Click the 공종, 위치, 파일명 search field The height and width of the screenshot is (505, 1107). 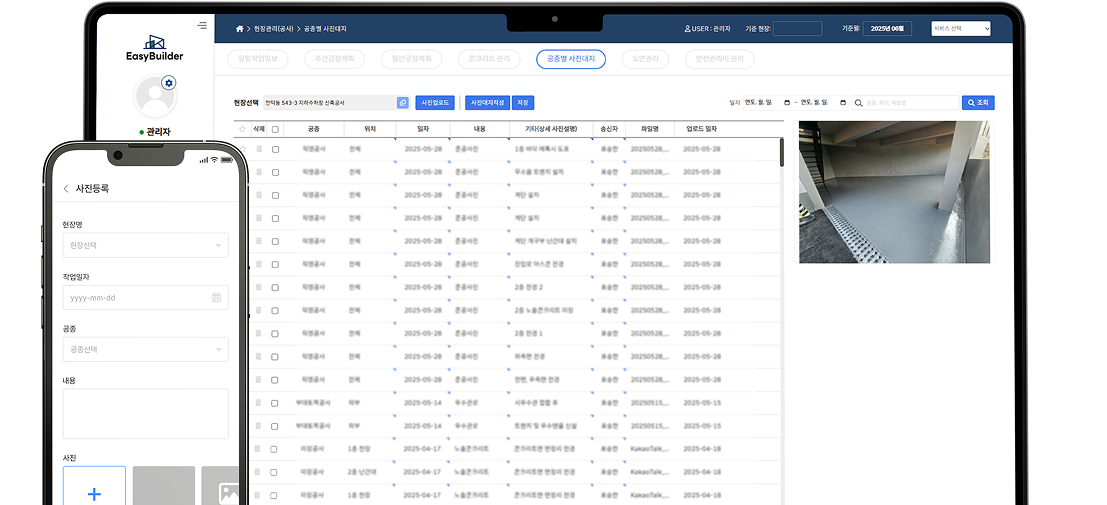[904, 103]
